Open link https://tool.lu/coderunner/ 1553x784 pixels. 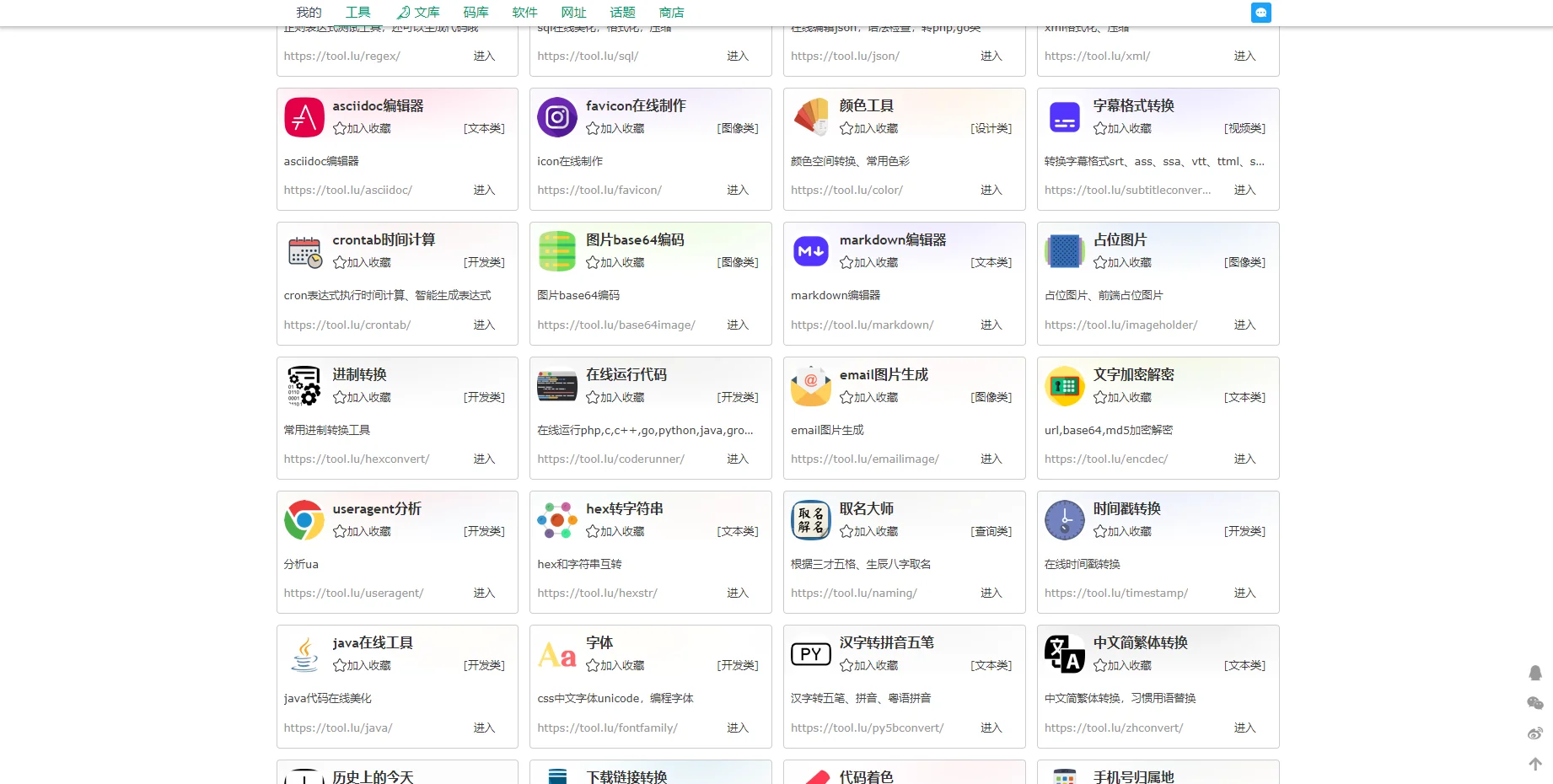pos(611,459)
